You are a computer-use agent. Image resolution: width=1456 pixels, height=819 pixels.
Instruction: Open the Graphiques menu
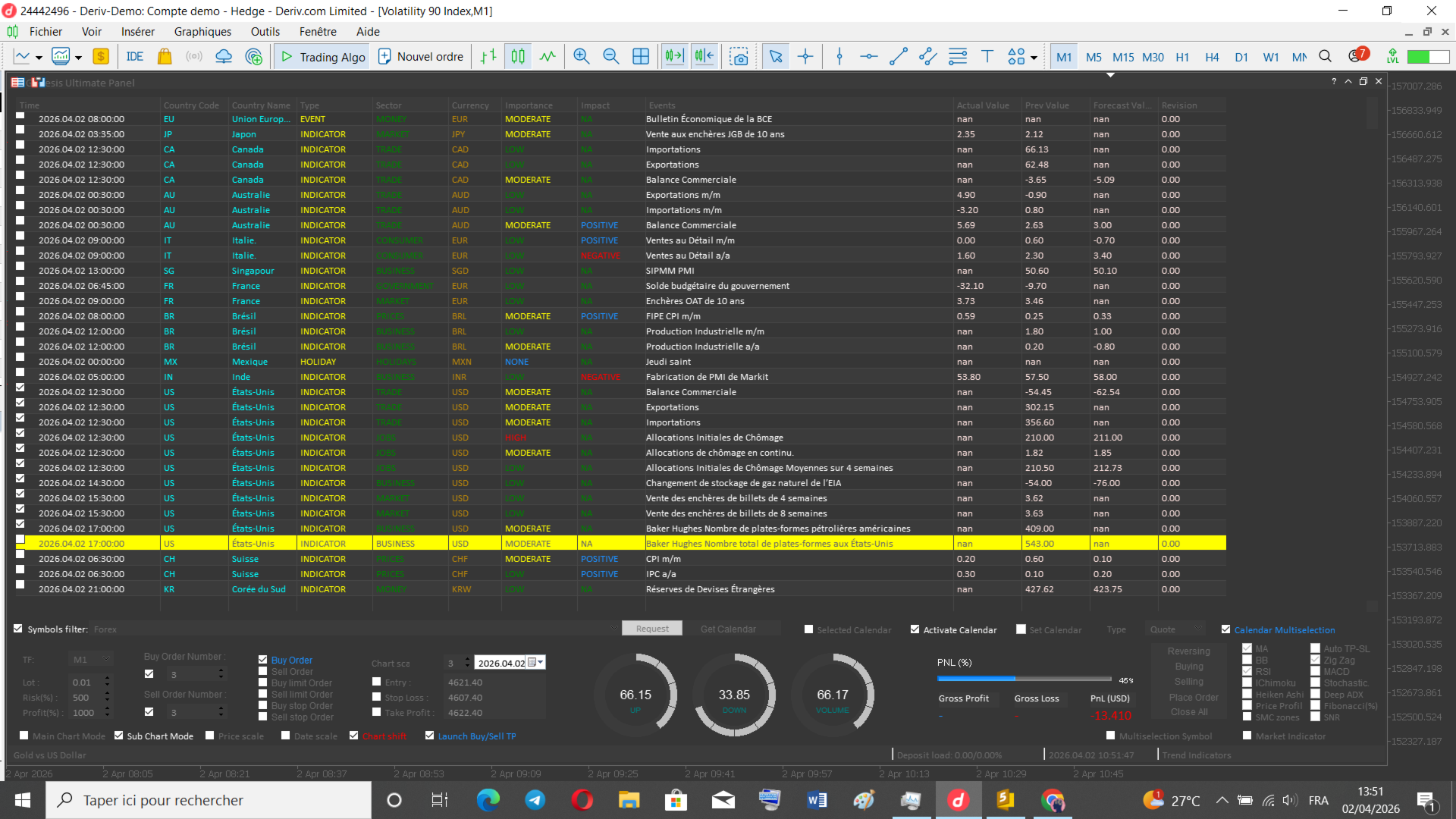(202, 32)
